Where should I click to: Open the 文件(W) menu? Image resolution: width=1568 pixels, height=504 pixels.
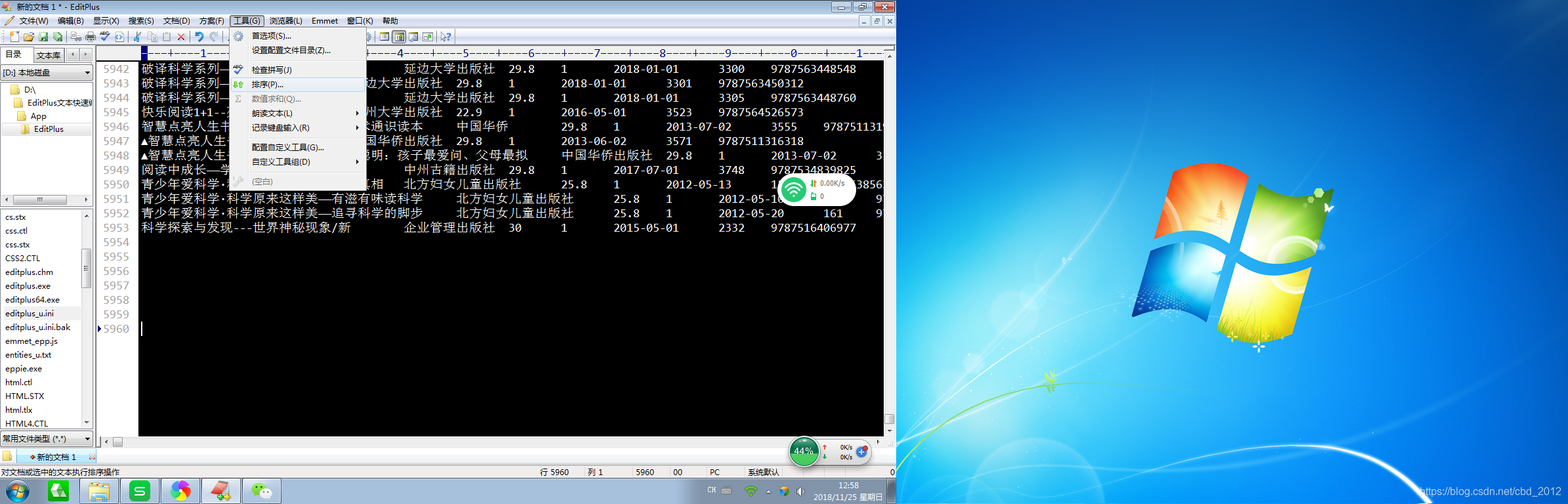pyautogui.click(x=33, y=21)
